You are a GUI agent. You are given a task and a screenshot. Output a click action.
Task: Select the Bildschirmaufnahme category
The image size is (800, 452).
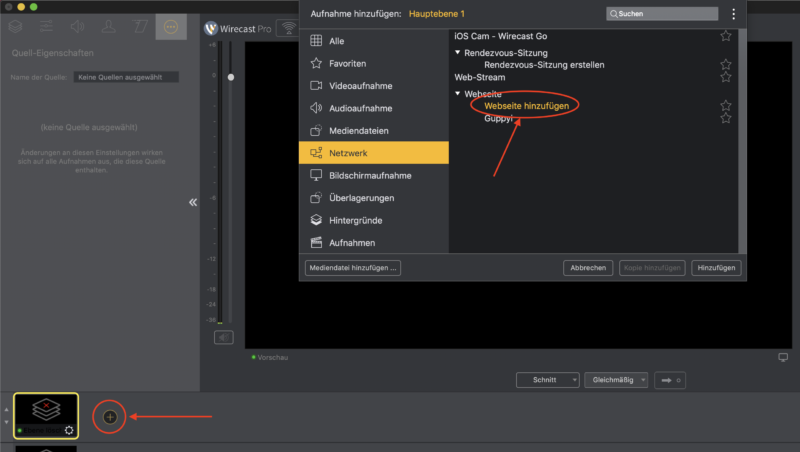[x=374, y=175]
